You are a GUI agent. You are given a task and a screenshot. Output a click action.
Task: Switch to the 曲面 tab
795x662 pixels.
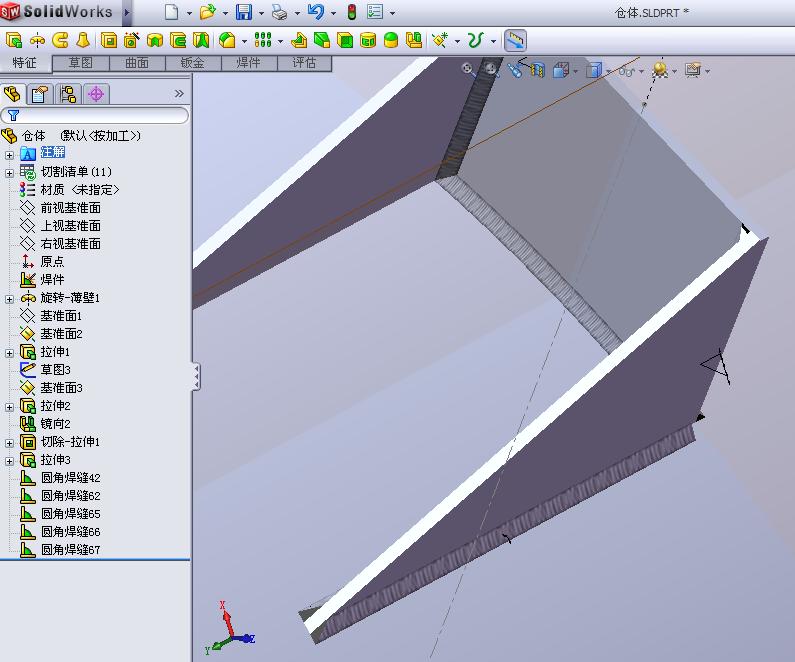pyautogui.click(x=137, y=63)
